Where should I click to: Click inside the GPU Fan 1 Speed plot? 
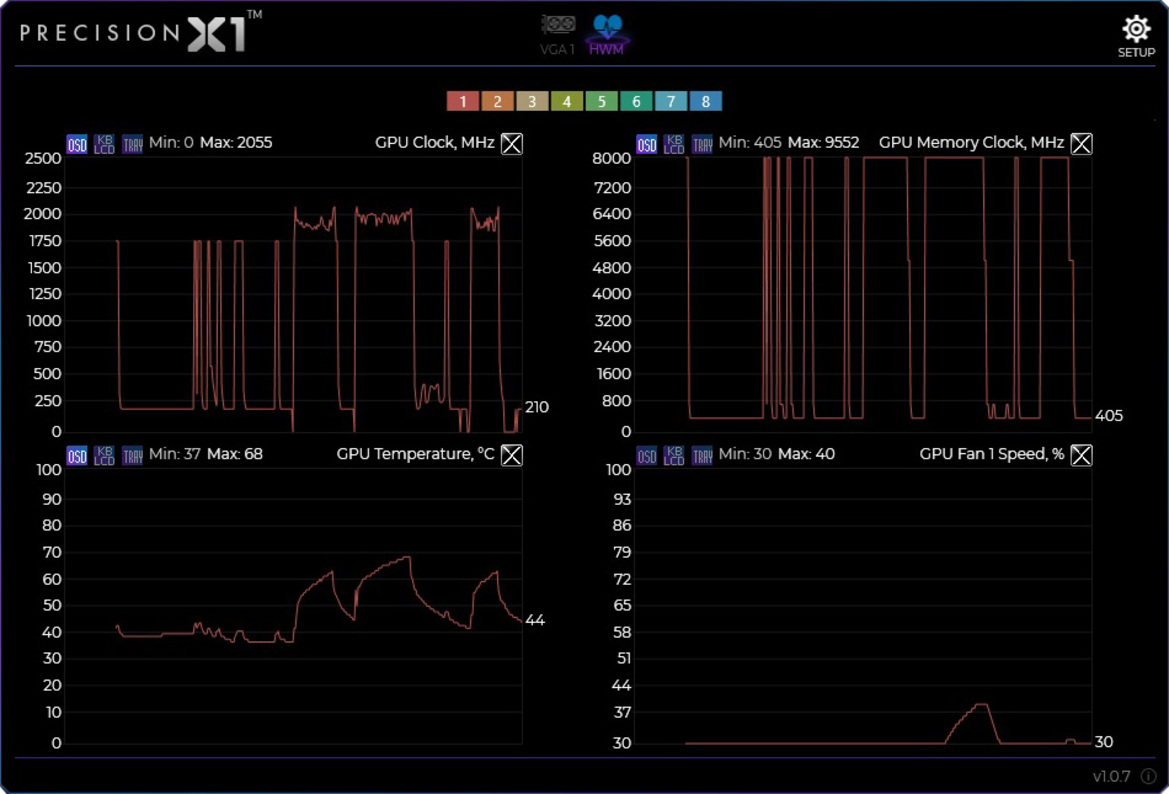[x=863, y=606]
